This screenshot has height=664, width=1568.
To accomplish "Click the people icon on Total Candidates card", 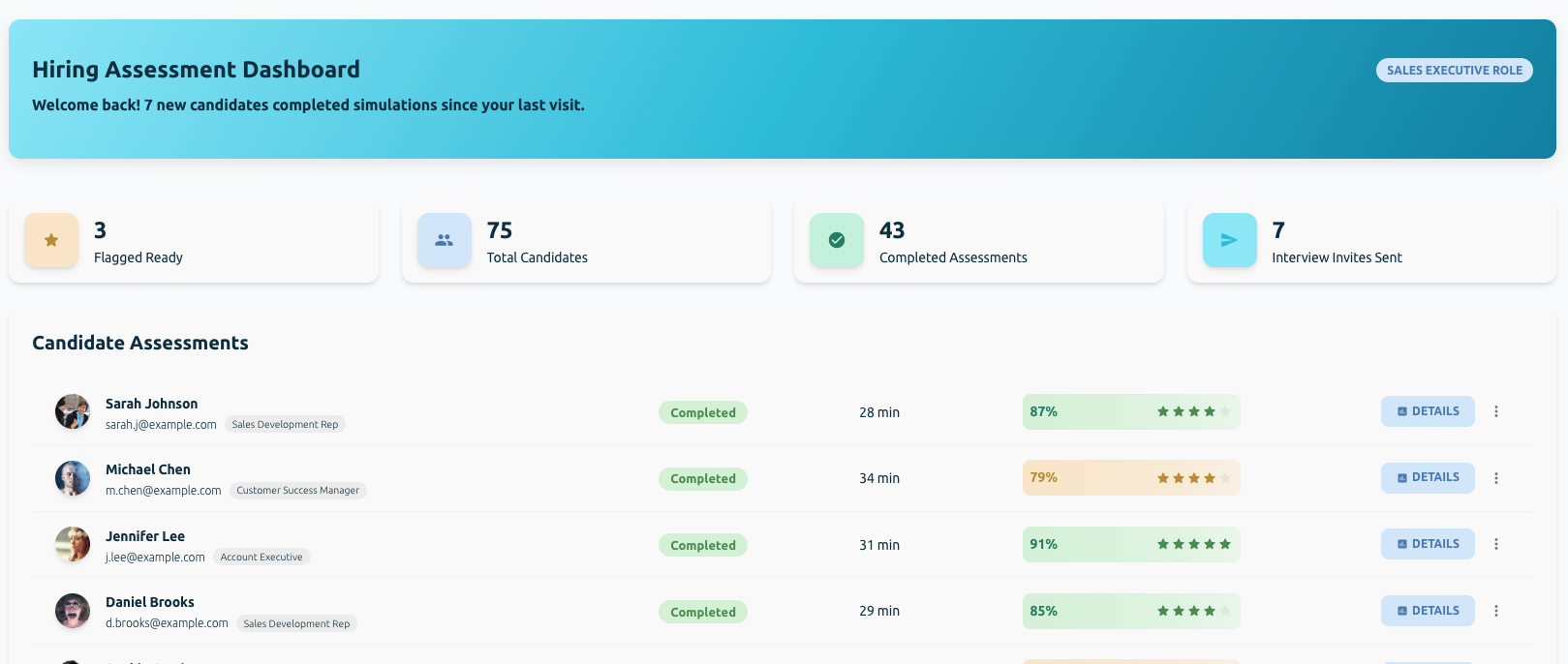I will click(445, 240).
